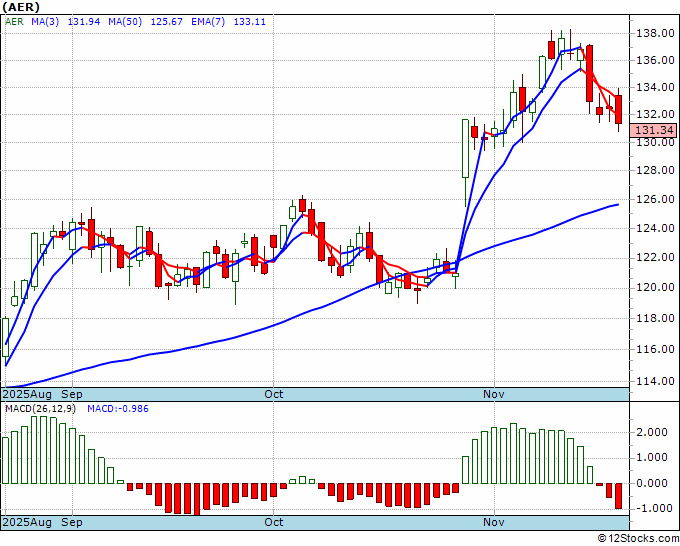Click the 118.00 price axis label
The width and height of the screenshot is (680, 546).
(x=655, y=318)
